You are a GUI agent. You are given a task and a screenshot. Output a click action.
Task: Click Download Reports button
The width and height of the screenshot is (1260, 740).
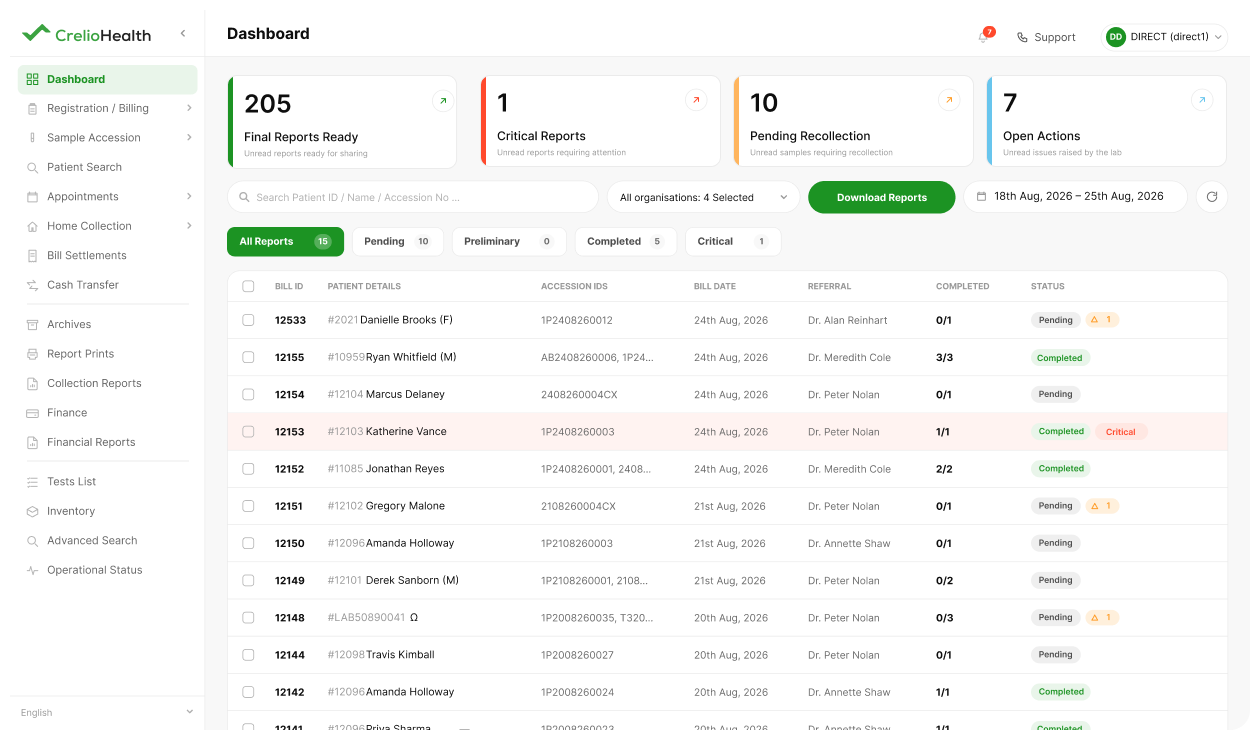(882, 197)
